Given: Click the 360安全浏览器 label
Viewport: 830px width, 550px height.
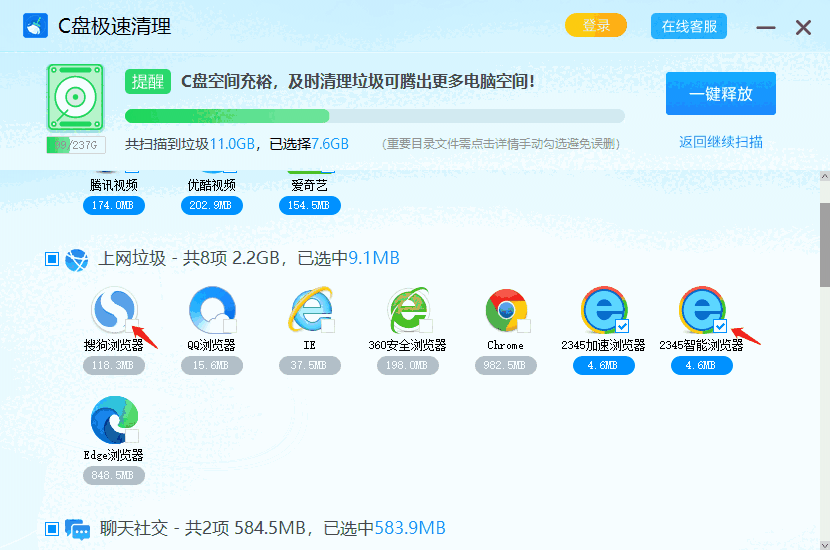Looking at the screenshot, I should pos(408,345).
